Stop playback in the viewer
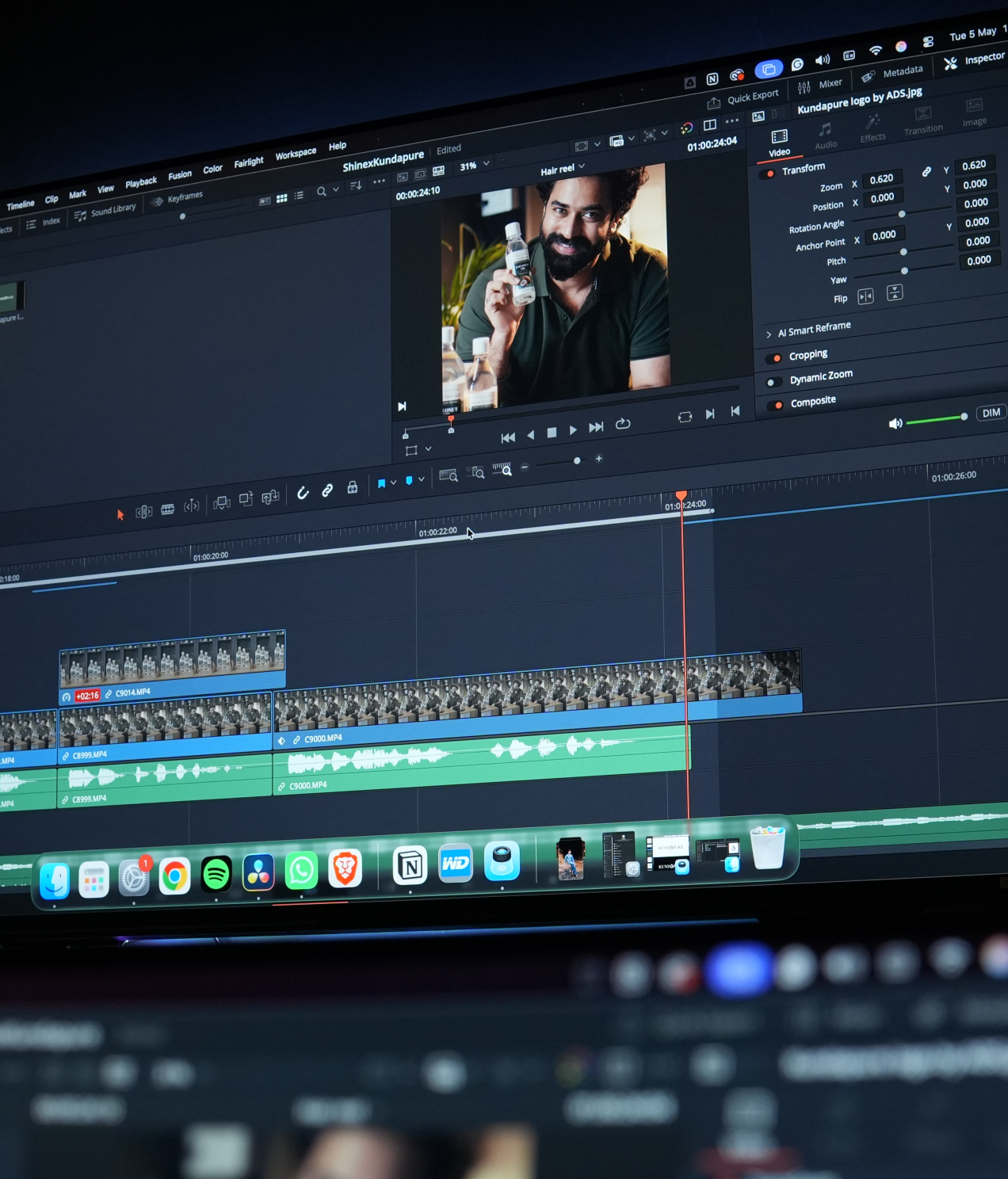Viewport: 1008px width, 1179px height. [x=552, y=432]
